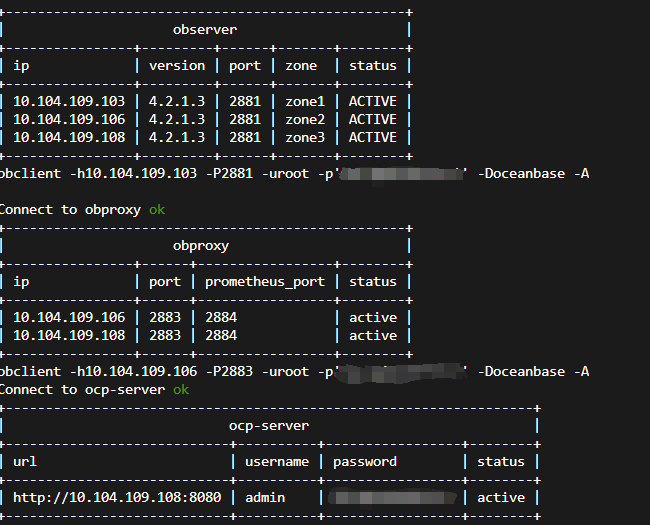Select observer IP 10.104.109.106 in zone2 row
The image size is (650, 525).
pos(69,119)
